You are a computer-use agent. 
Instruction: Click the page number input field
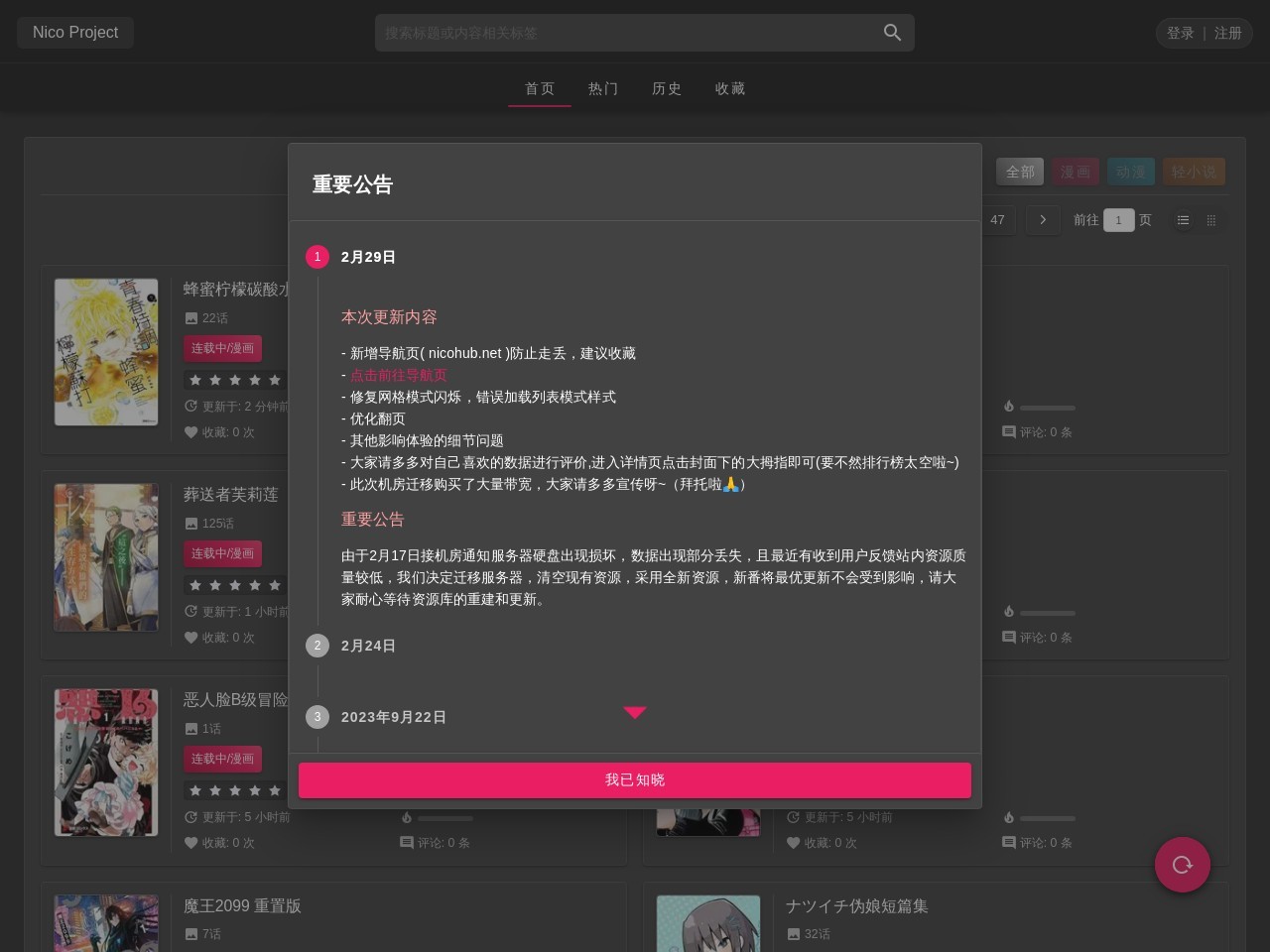click(1118, 220)
